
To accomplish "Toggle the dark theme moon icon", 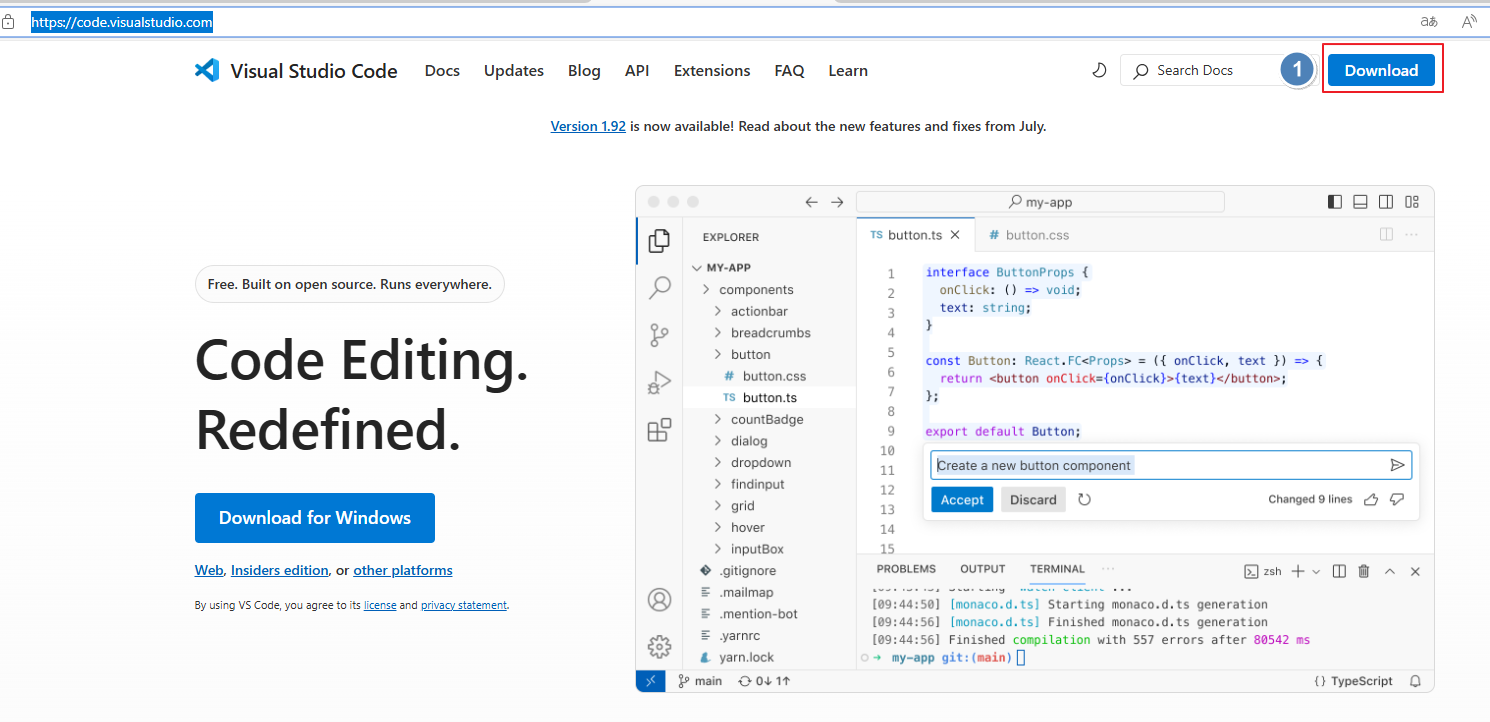I will tap(1098, 70).
